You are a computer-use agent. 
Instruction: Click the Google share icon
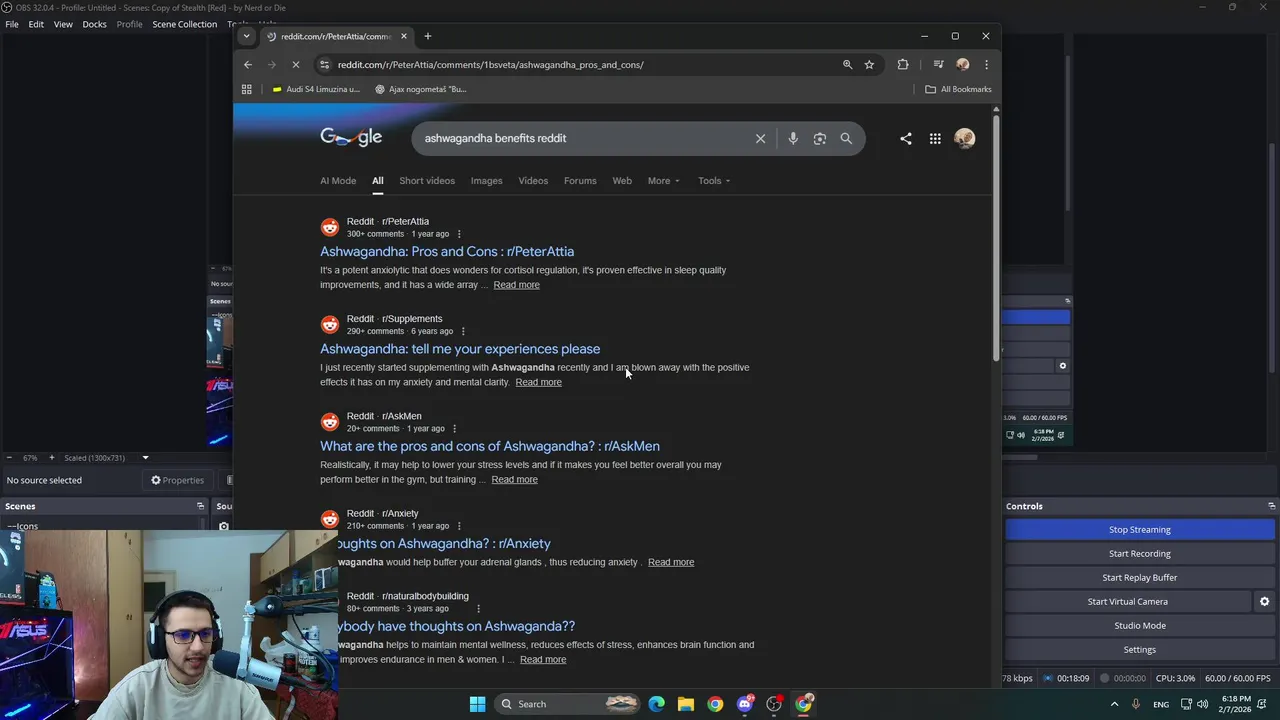(x=906, y=139)
